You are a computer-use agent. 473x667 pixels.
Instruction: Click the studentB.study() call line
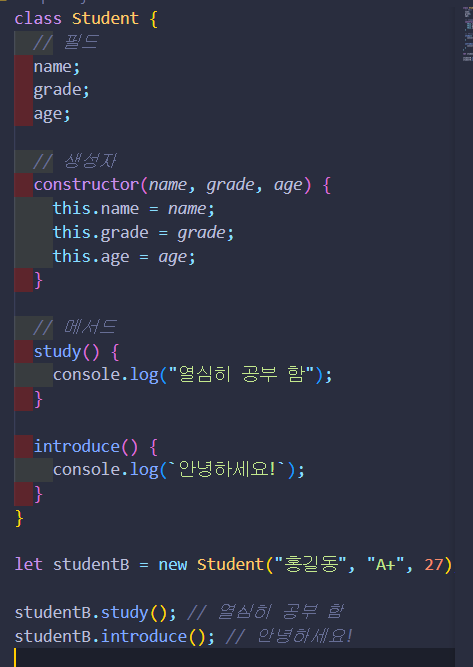point(179,613)
